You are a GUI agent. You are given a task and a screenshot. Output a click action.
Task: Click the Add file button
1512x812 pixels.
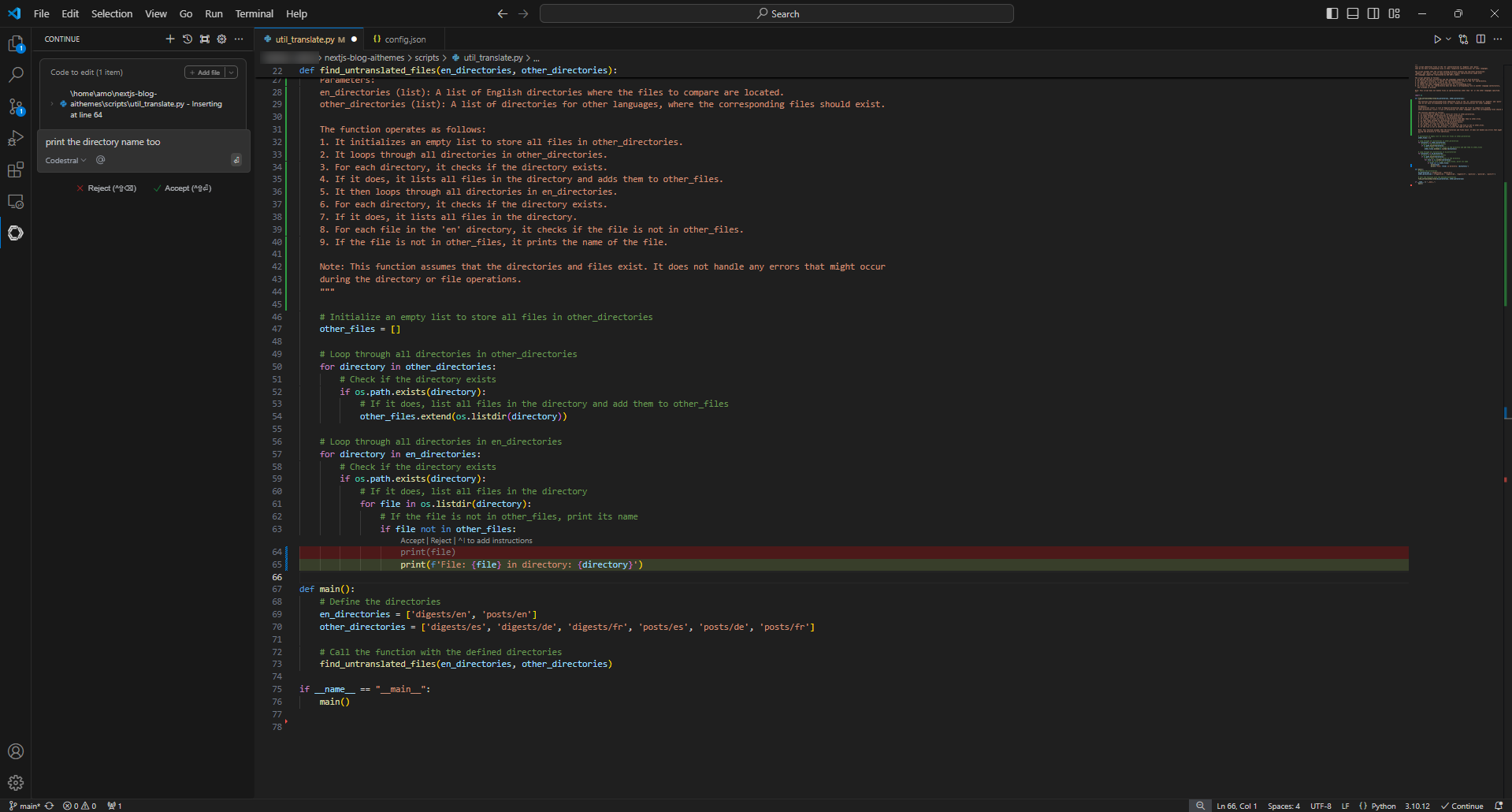(205, 73)
